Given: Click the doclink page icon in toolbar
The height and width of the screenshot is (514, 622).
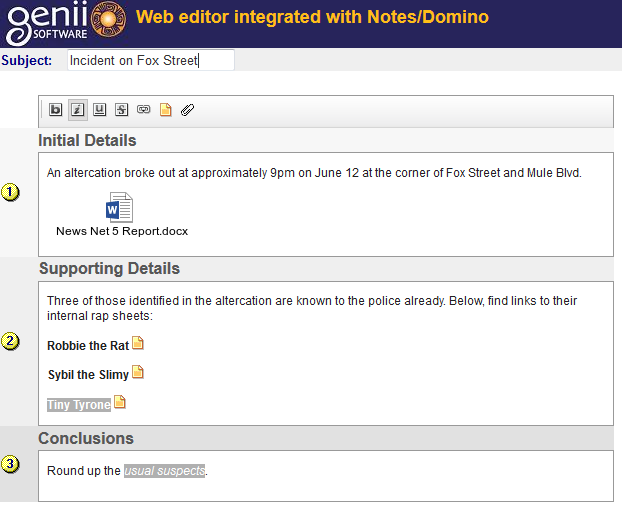Looking at the screenshot, I should (166, 110).
